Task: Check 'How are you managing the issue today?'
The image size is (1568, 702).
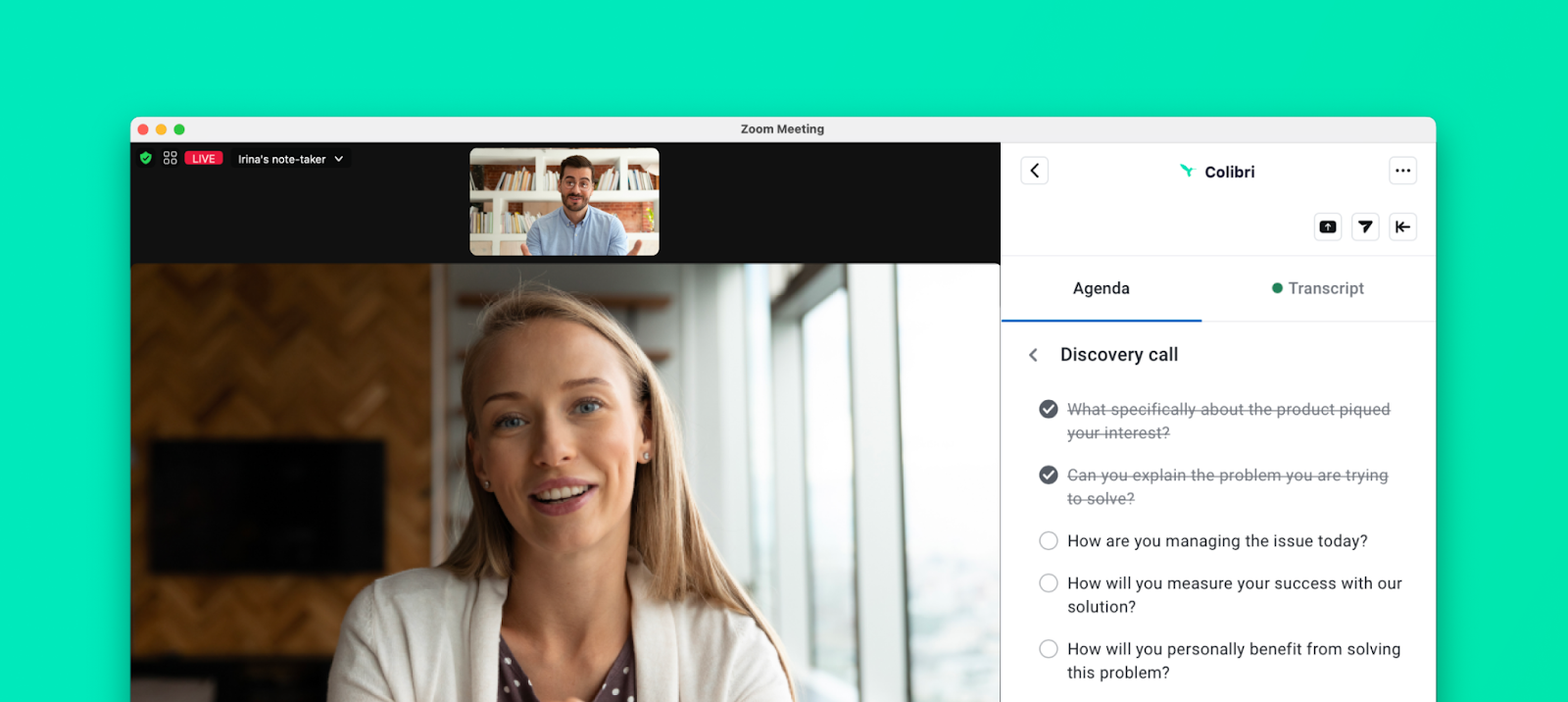Action: [x=1049, y=540]
